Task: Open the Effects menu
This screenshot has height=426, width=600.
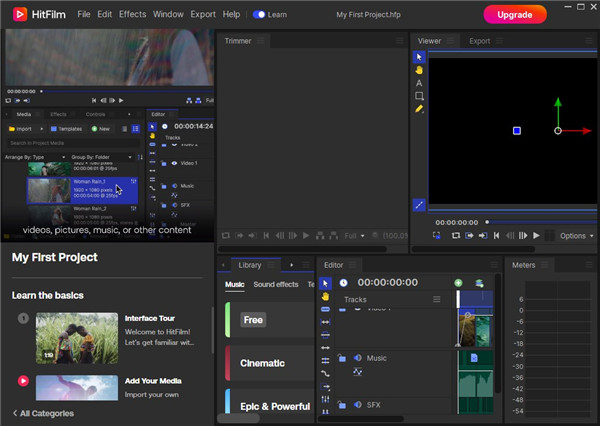Action: [x=131, y=15]
